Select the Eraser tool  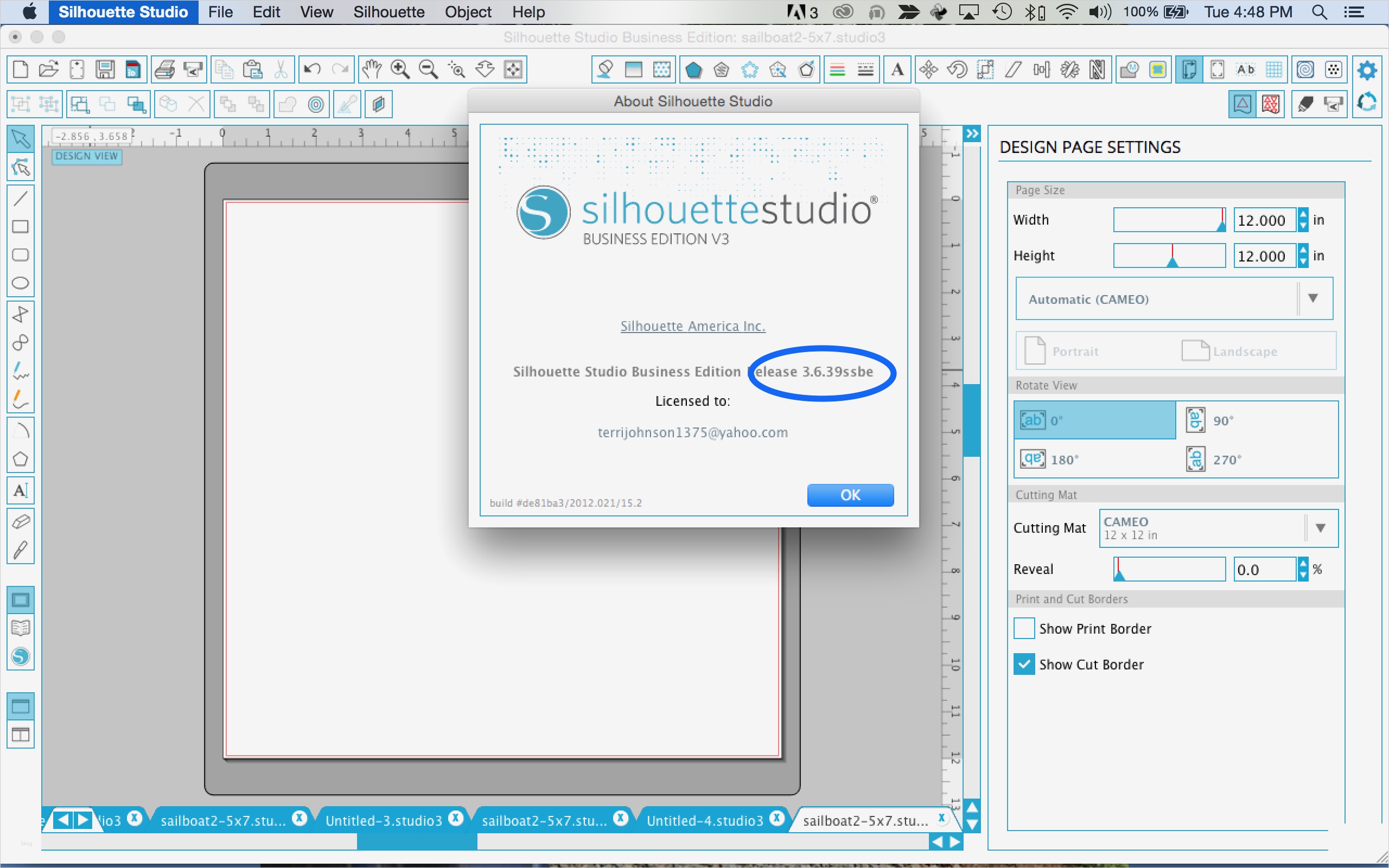tap(20, 522)
